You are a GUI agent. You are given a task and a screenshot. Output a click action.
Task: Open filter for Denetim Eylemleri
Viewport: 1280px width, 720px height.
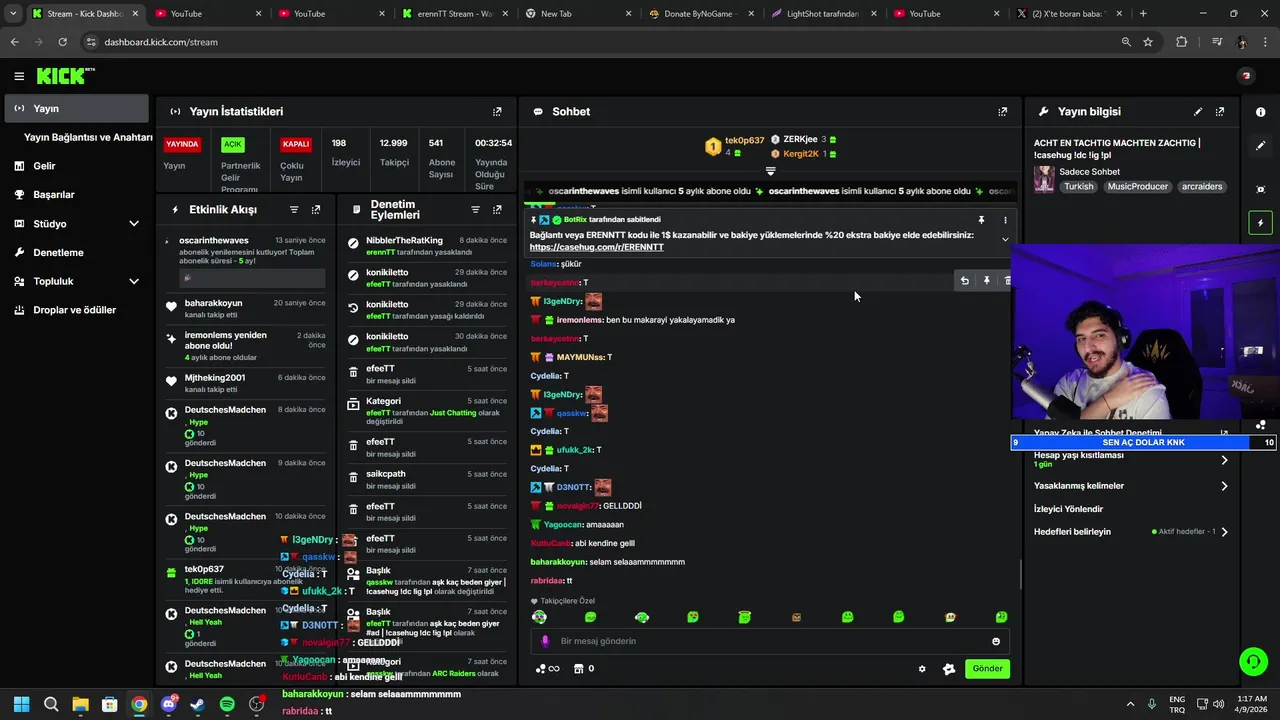(x=475, y=210)
